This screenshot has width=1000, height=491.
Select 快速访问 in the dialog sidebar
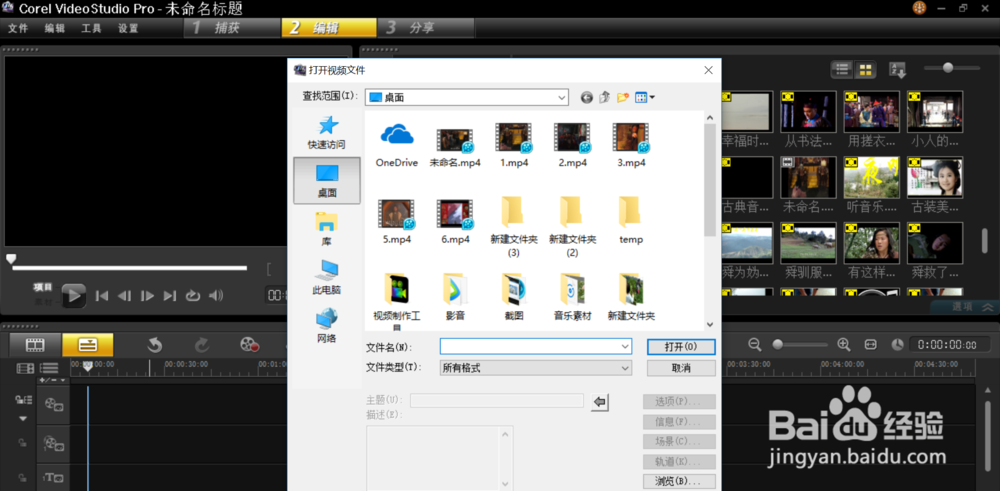(x=327, y=133)
